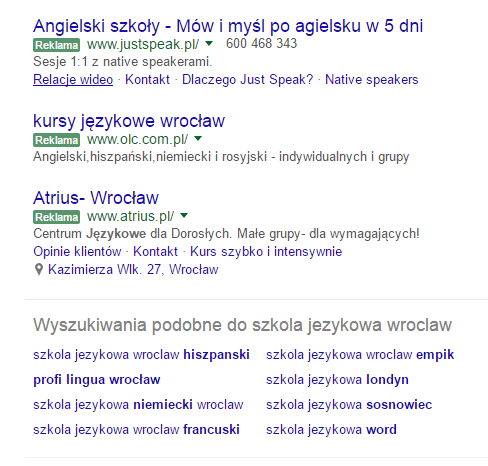The height and width of the screenshot is (466, 488).
Task: Open Native speakers sitelink
Action: pos(372,80)
